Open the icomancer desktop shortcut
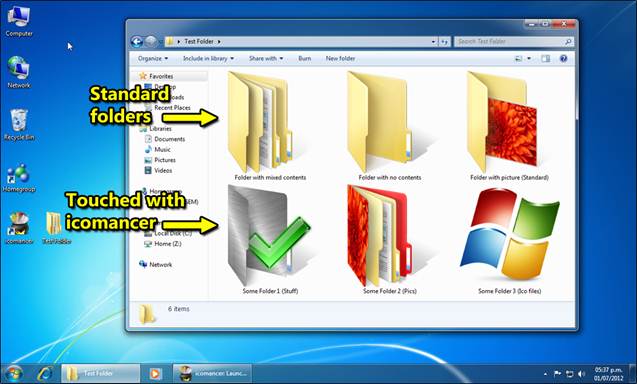 19,228
